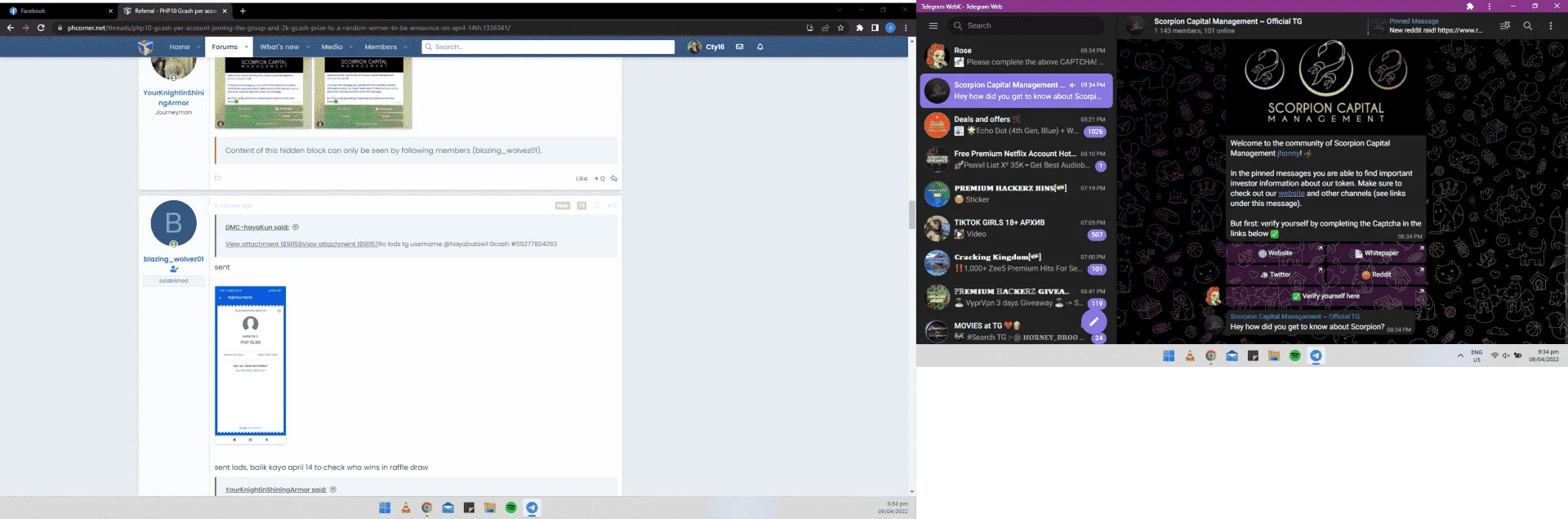Click Start button in right taskbar
Viewport: 1568px width, 519px height.
1169,356
